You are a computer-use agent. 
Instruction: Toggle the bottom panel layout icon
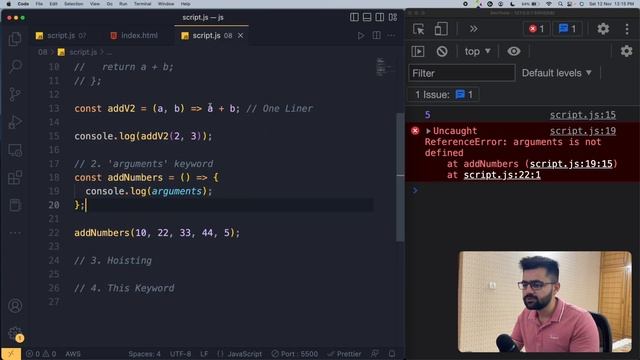pyautogui.click(x=367, y=17)
